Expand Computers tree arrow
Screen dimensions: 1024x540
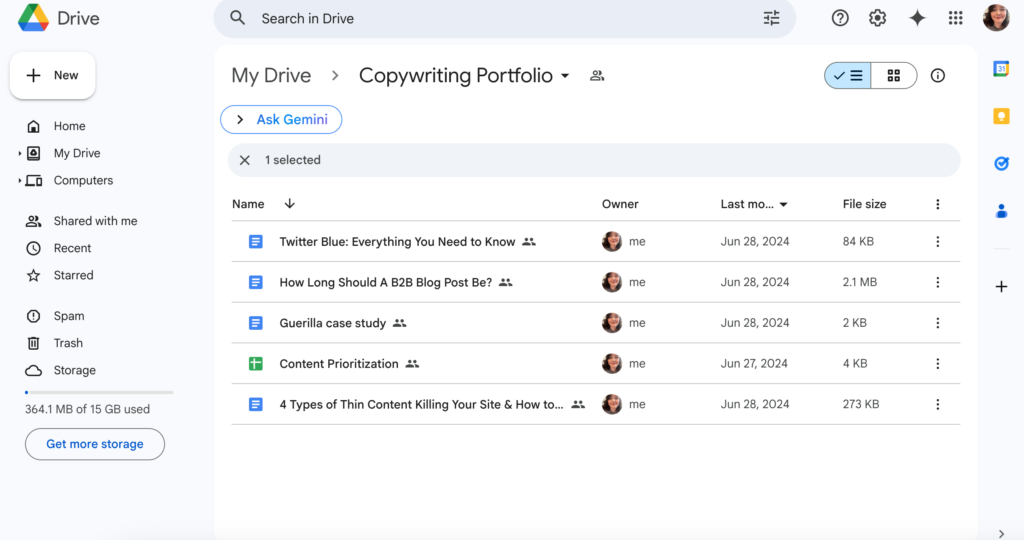pyautogui.click(x=20, y=180)
